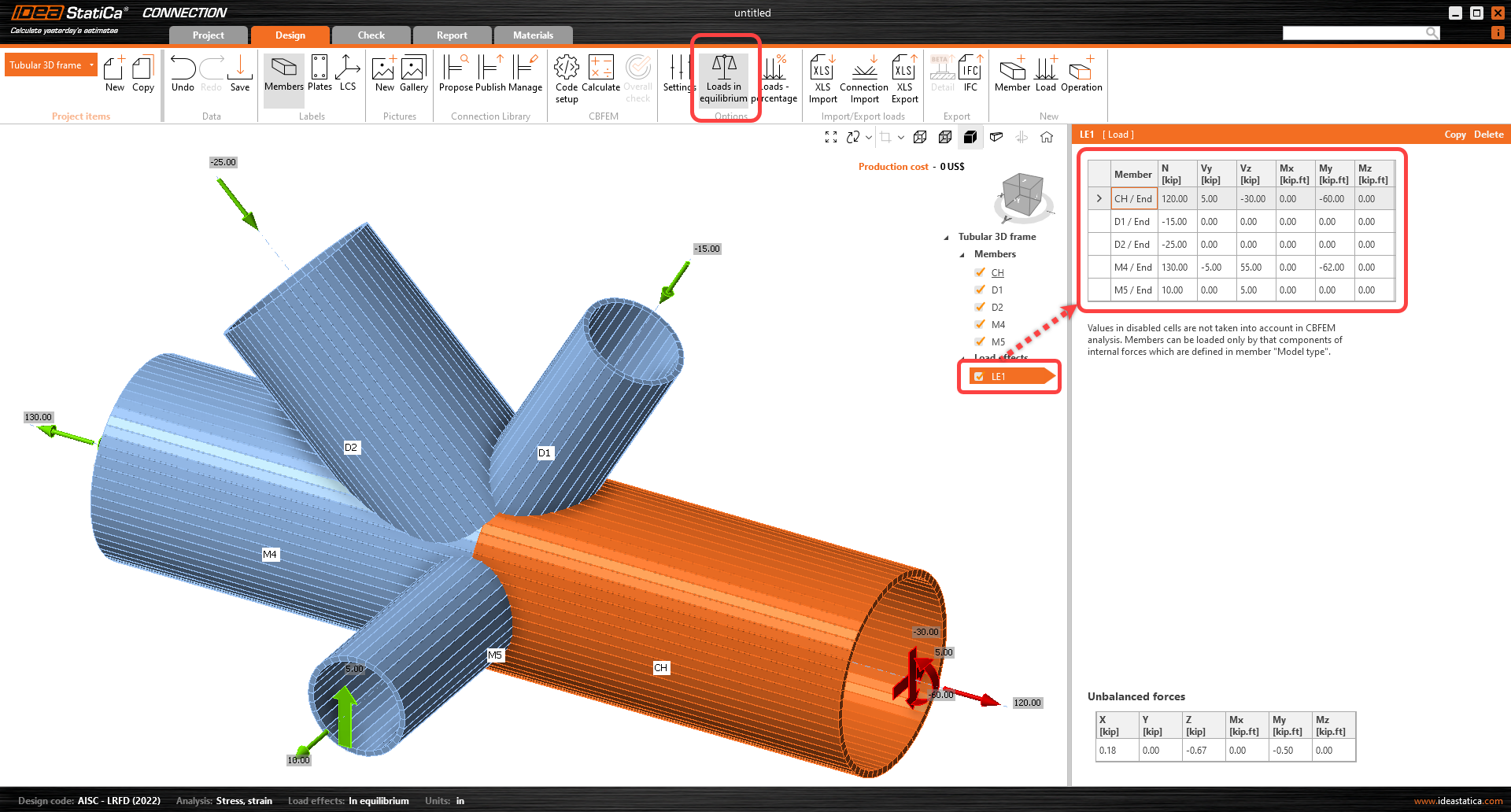The image size is (1511, 812).
Task: Open the Report tab
Action: click(452, 35)
